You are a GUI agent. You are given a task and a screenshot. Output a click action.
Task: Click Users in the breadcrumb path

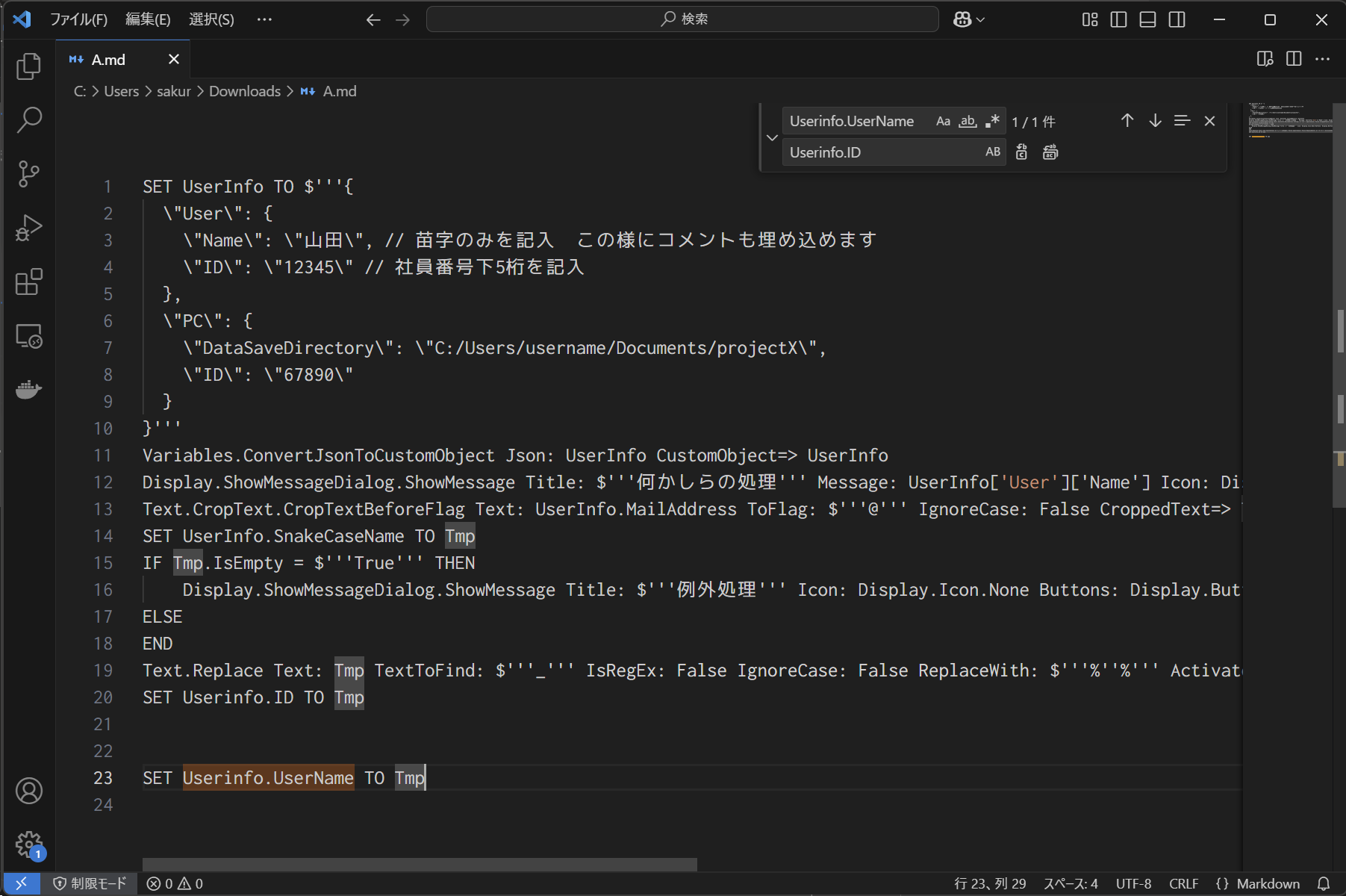pos(122,91)
